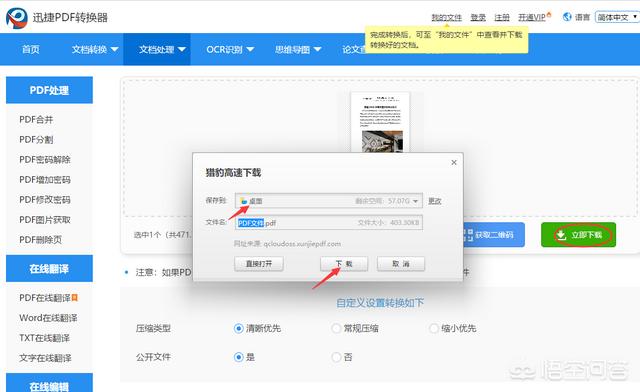
Task: Open PDF密码解除 in sidebar
Action: [x=45, y=160]
